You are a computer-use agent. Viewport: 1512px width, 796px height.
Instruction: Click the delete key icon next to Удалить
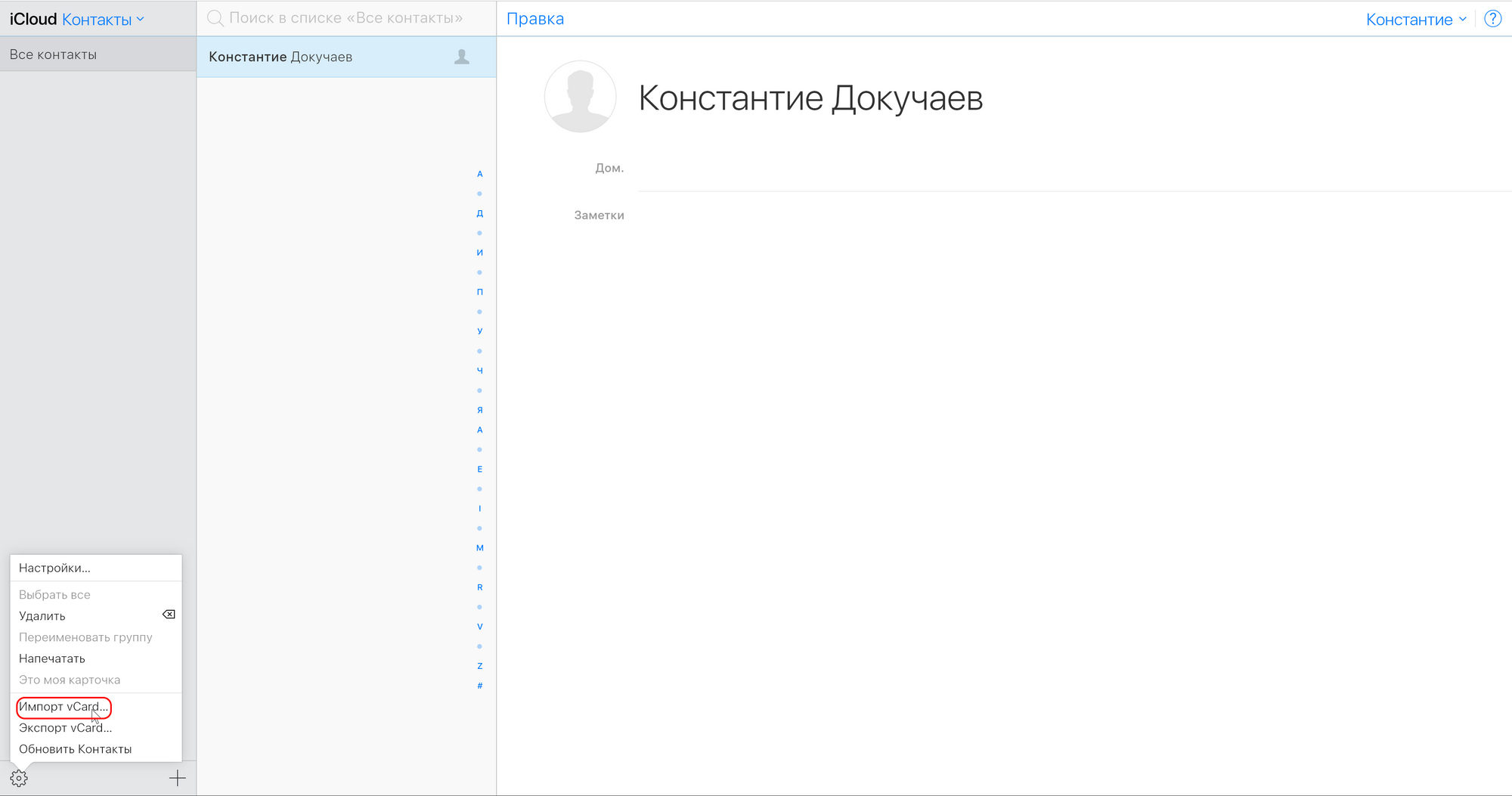pyautogui.click(x=169, y=615)
